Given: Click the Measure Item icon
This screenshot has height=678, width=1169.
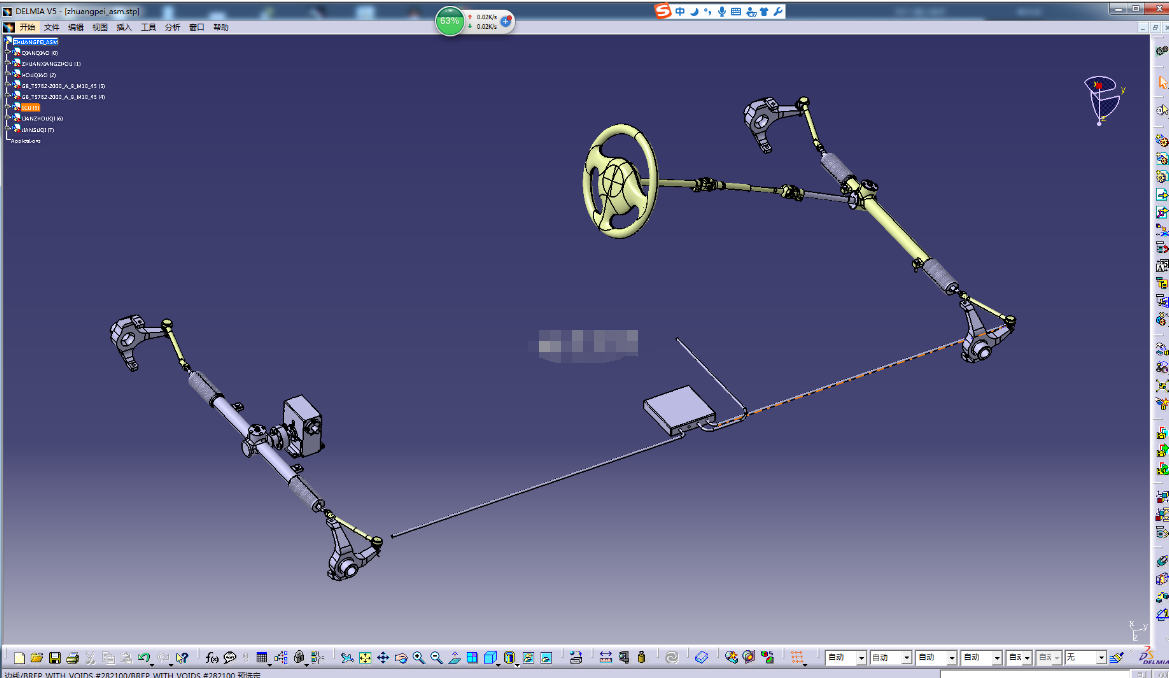Looking at the screenshot, I should (623, 658).
